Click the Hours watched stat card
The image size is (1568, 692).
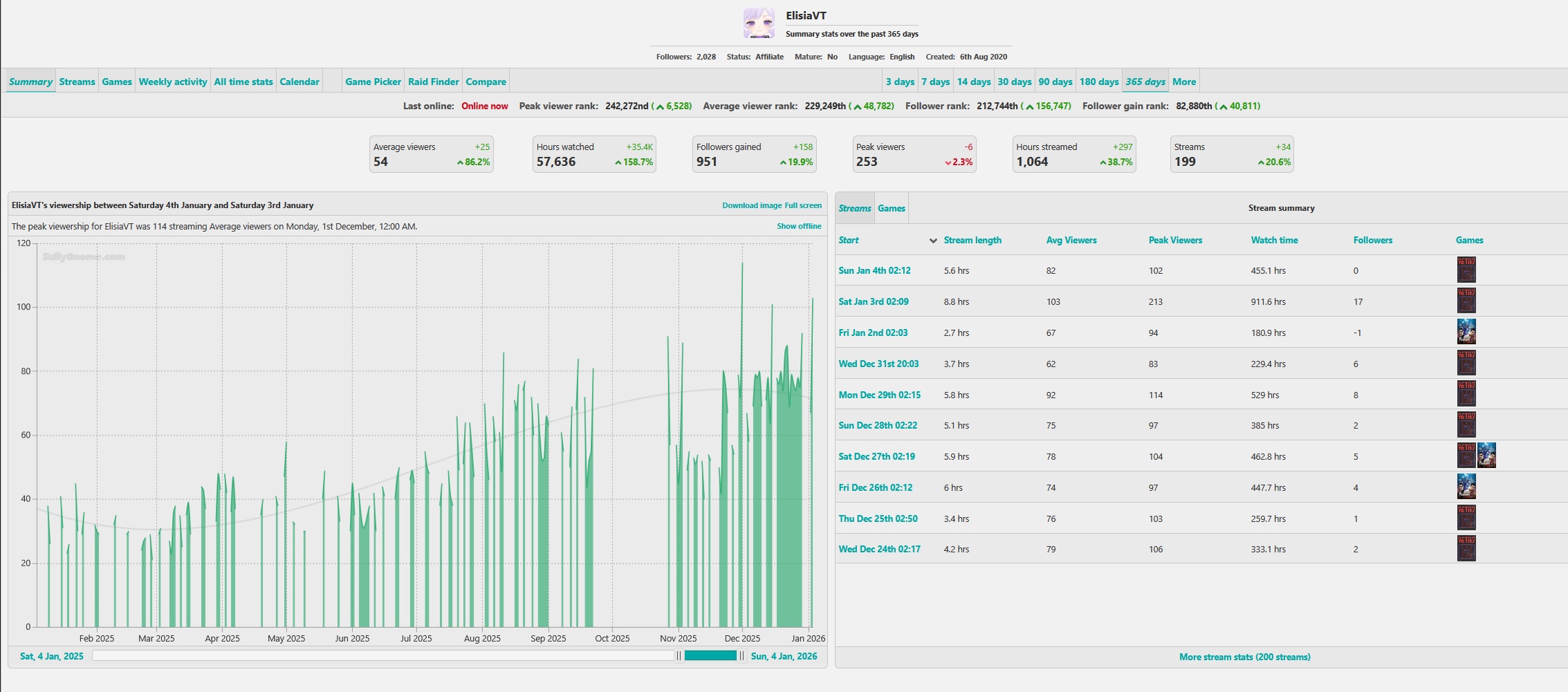click(594, 154)
